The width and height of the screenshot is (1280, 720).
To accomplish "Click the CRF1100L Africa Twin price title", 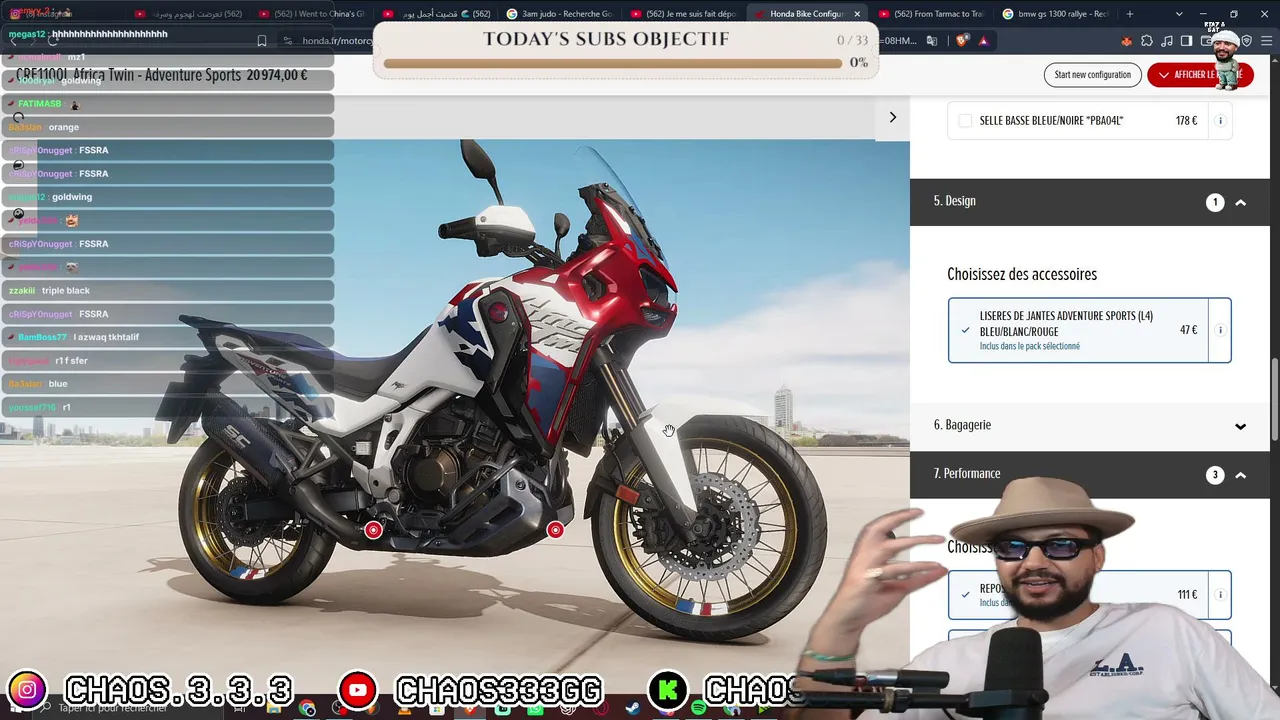I will click(162, 75).
